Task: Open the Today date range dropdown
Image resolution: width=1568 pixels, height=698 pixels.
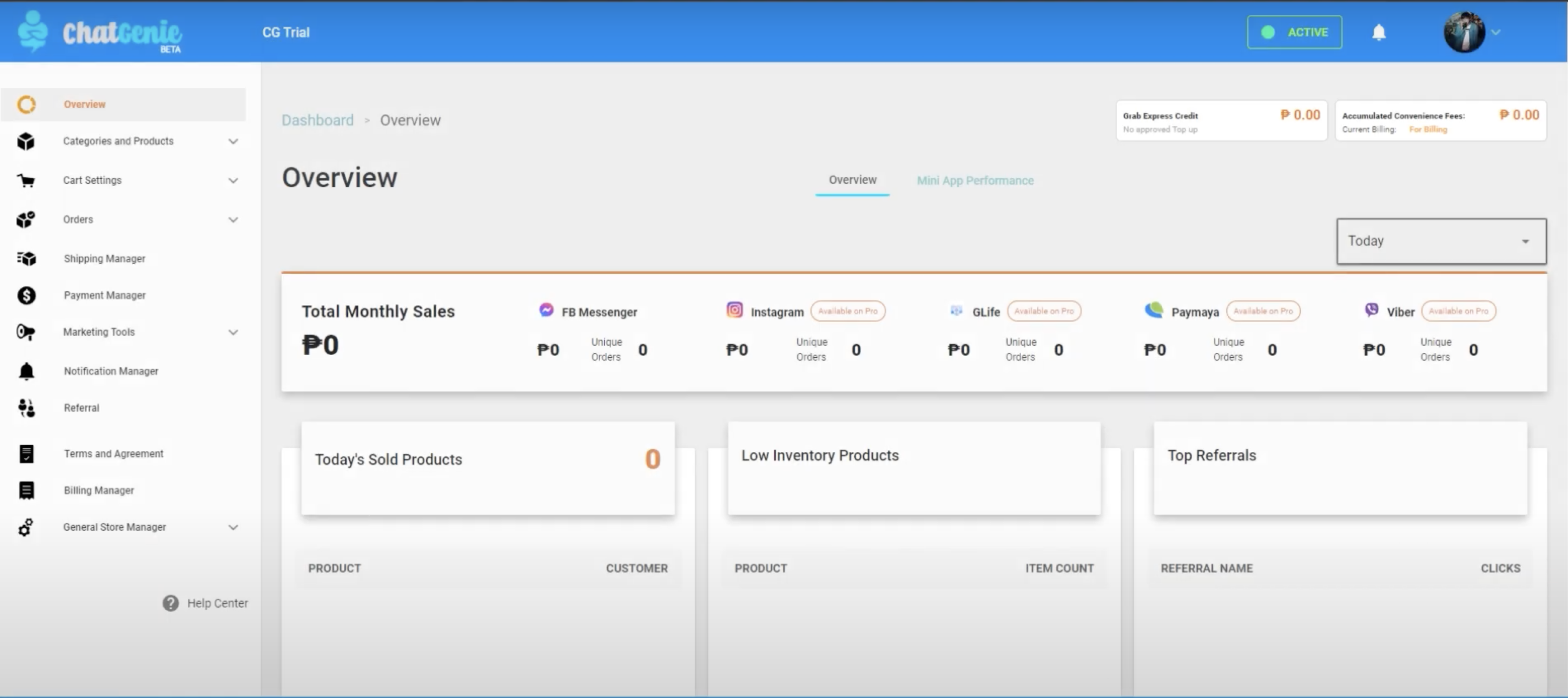Action: pyautogui.click(x=1441, y=241)
